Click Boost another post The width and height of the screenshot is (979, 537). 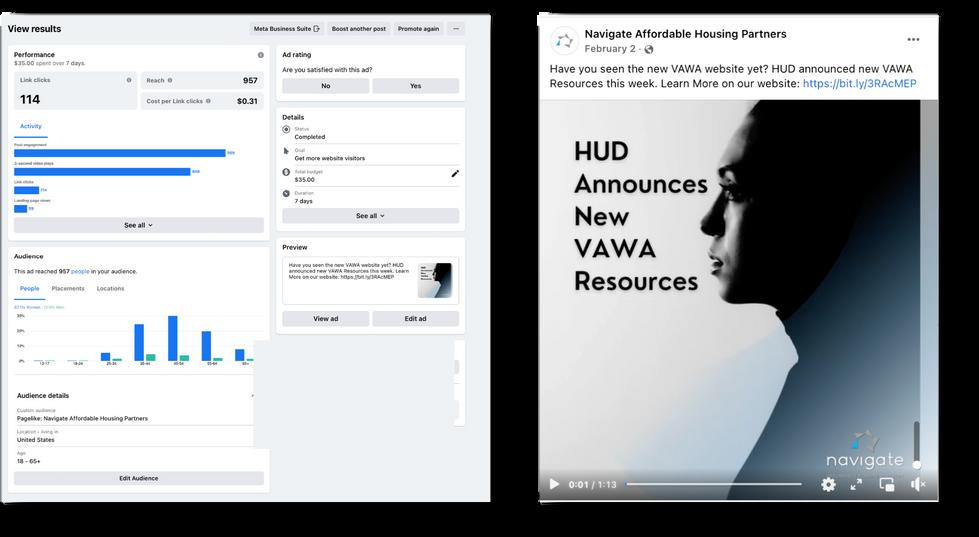[358, 29]
